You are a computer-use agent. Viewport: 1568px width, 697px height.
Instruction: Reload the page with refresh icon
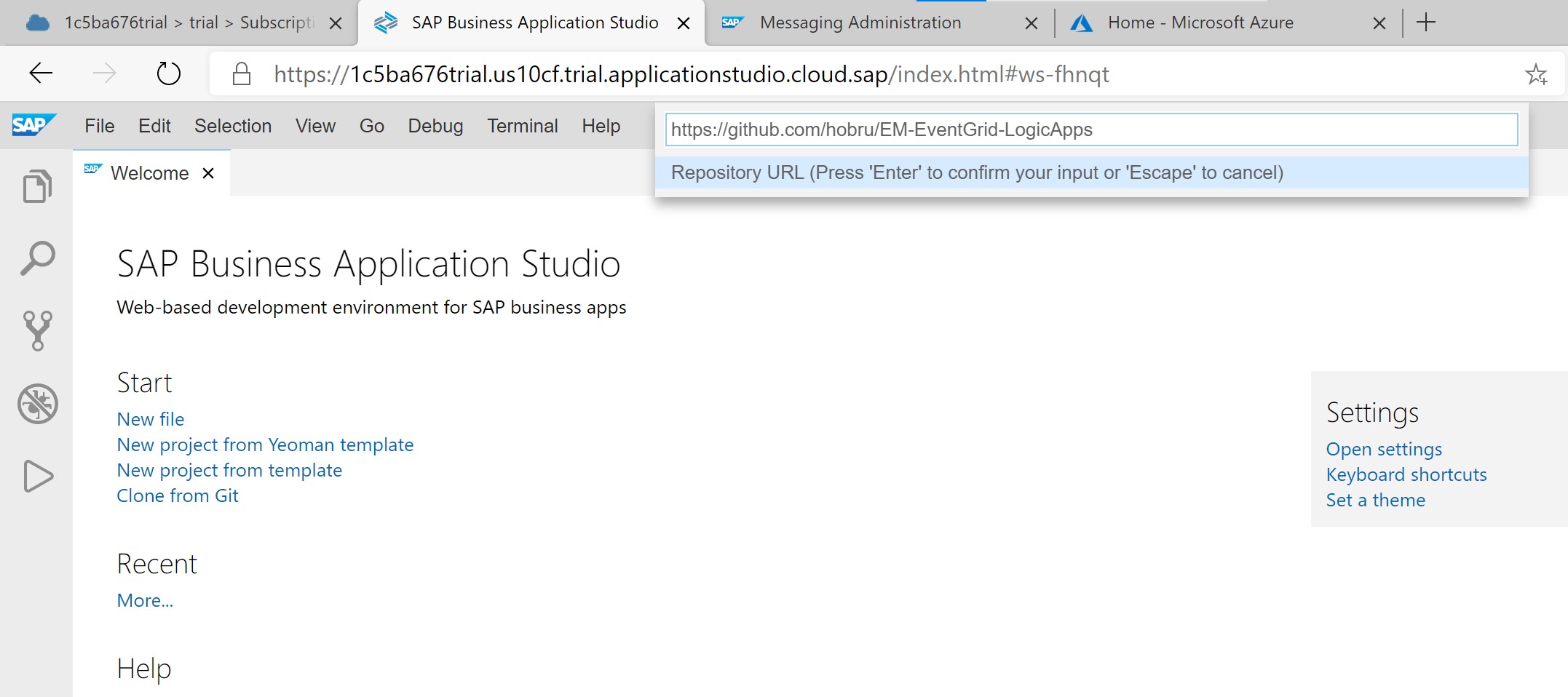[168, 73]
